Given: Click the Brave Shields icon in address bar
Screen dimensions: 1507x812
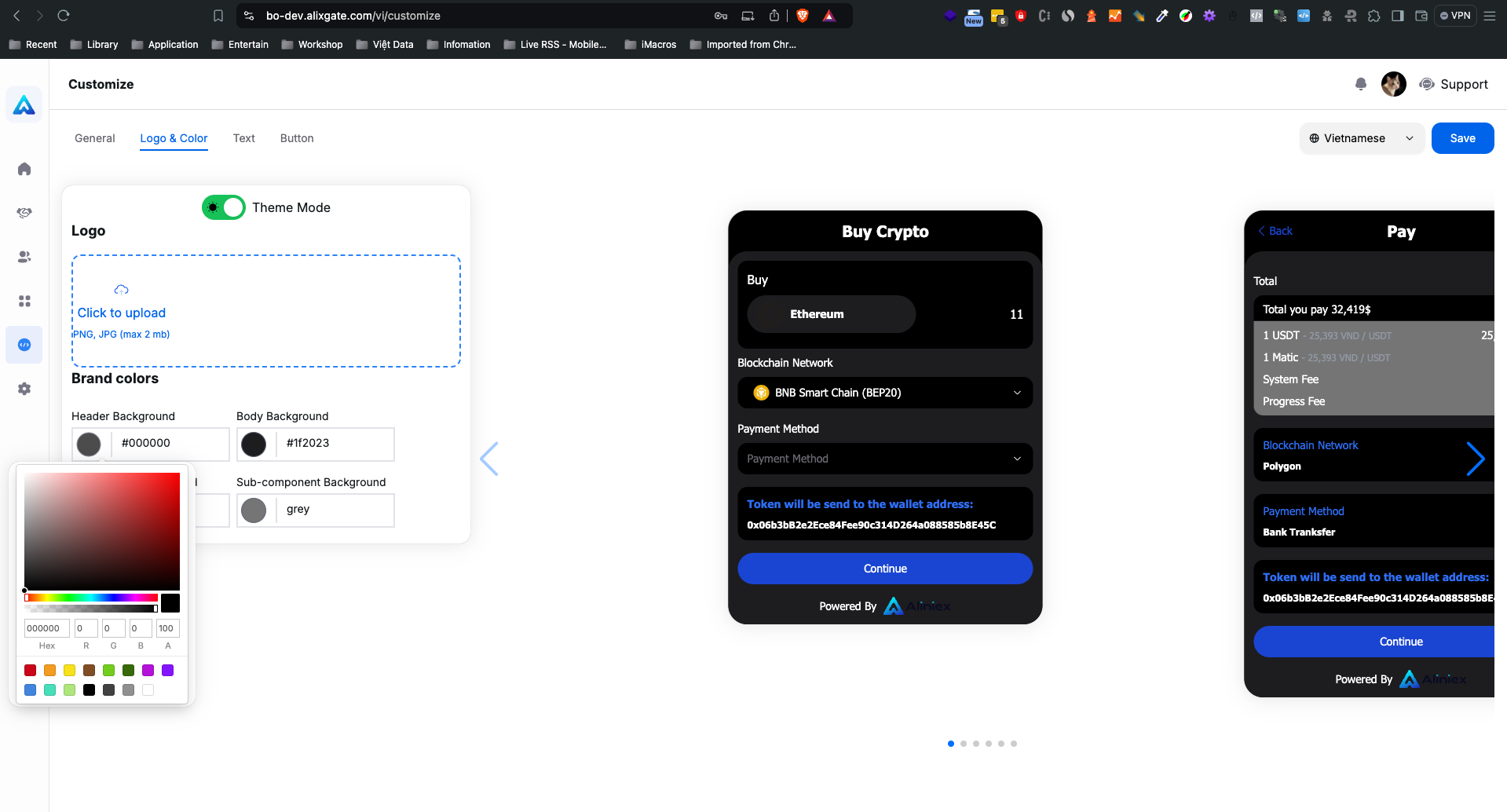Looking at the screenshot, I should [802, 15].
